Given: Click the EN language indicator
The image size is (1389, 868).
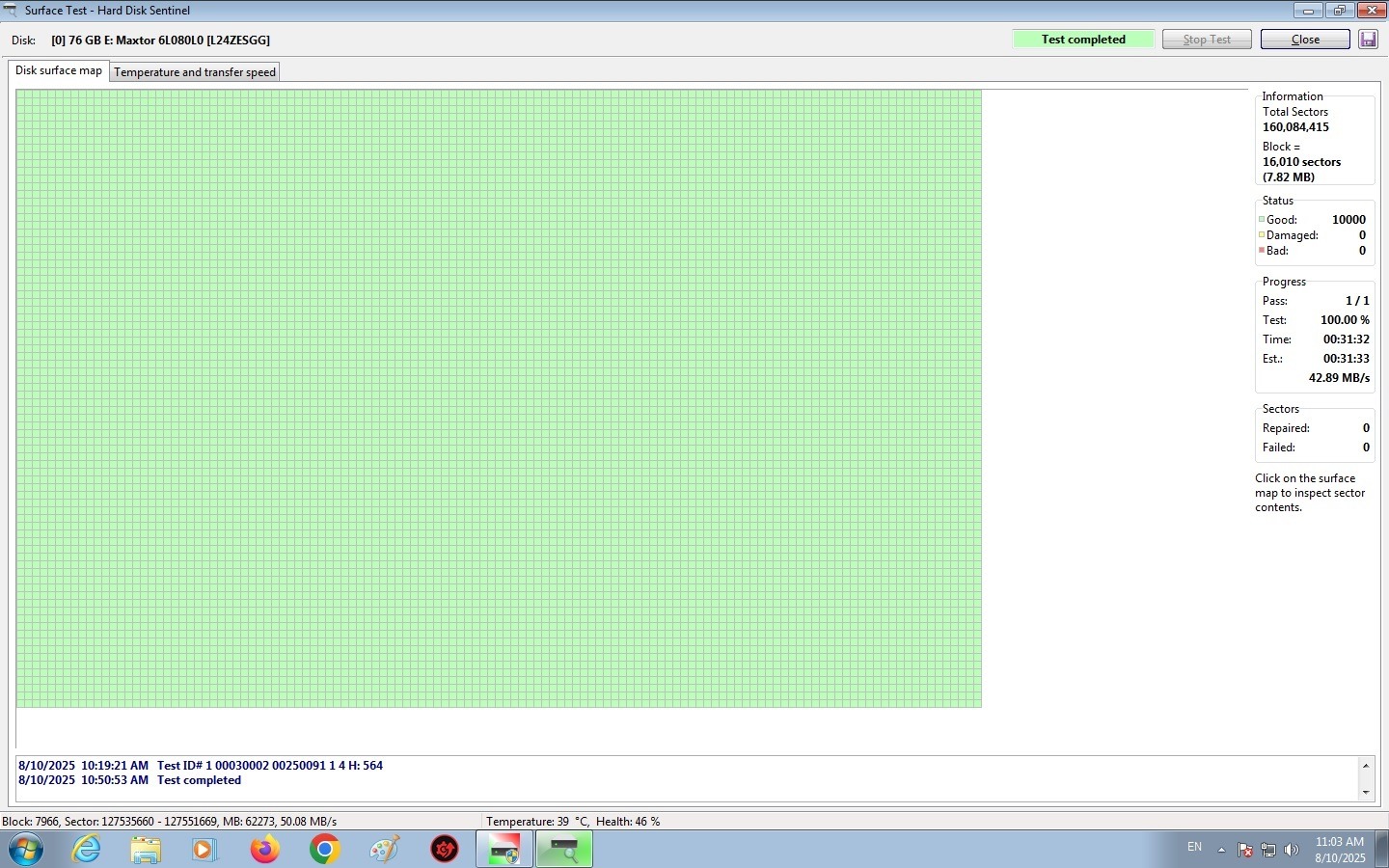Looking at the screenshot, I should tap(1194, 847).
